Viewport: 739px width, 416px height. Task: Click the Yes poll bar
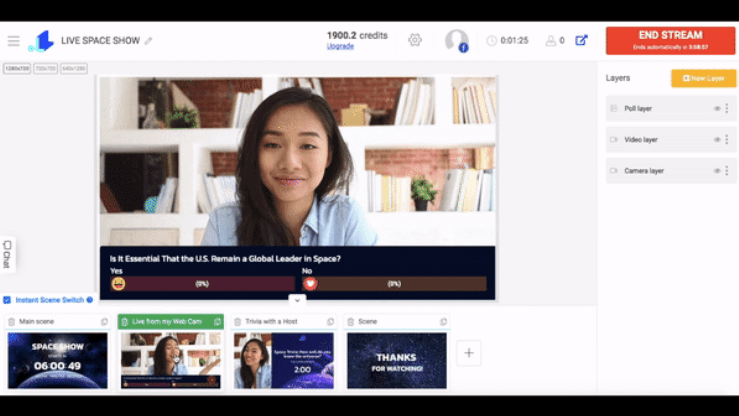pyautogui.click(x=203, y=284)
